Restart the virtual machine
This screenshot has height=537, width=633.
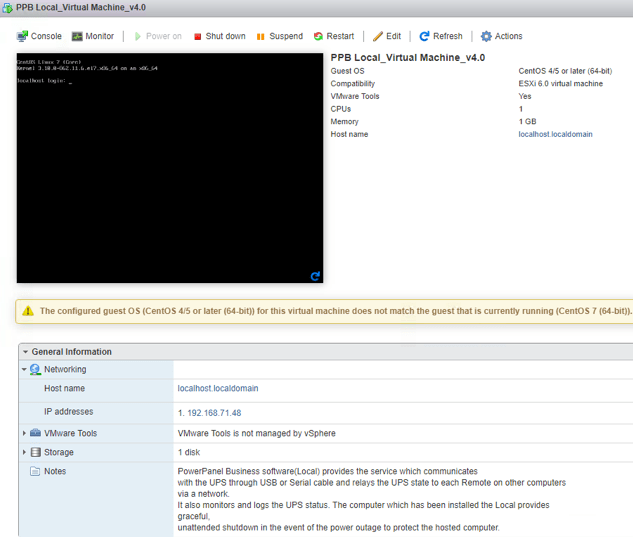333,36
